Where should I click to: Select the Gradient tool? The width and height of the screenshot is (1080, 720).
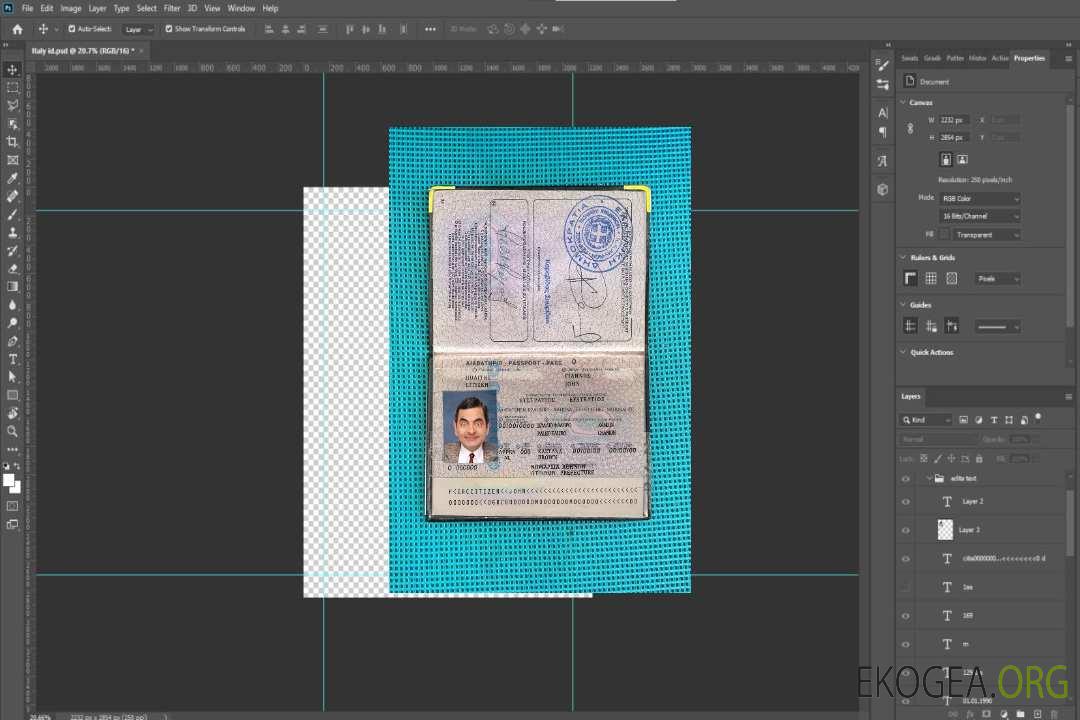(x=12, y=287)
